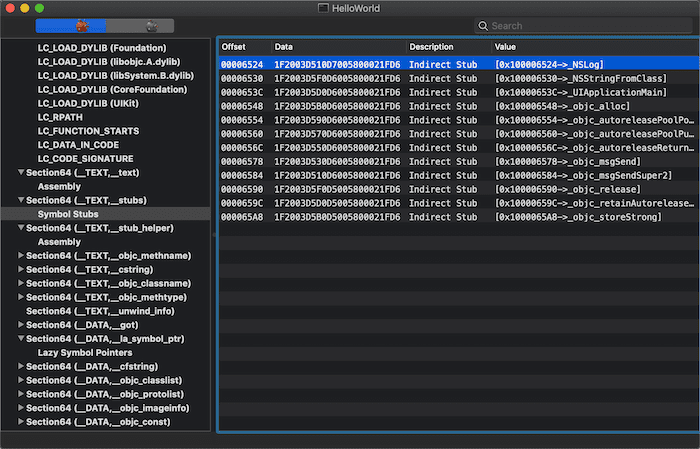Select the row with offset 00006524

pos(459,64)
